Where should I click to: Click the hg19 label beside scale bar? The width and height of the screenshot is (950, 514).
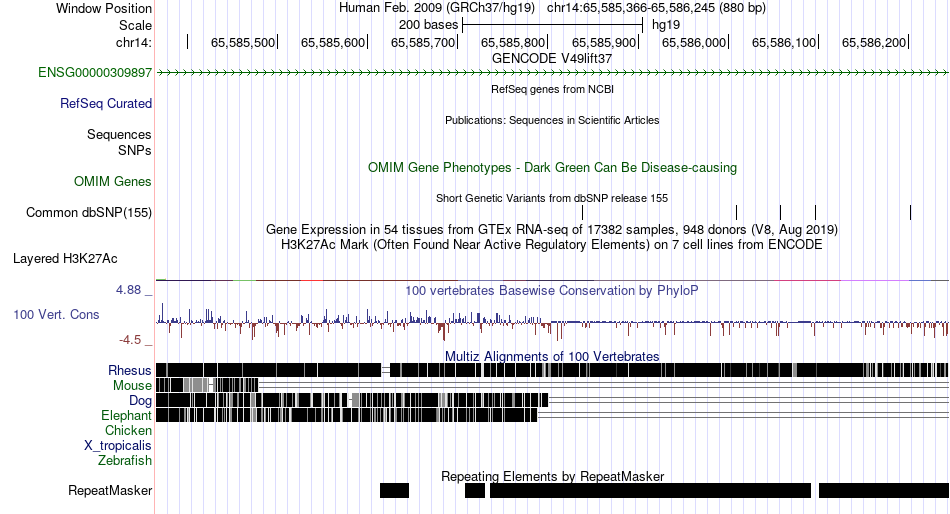click(x=666, y=25)
